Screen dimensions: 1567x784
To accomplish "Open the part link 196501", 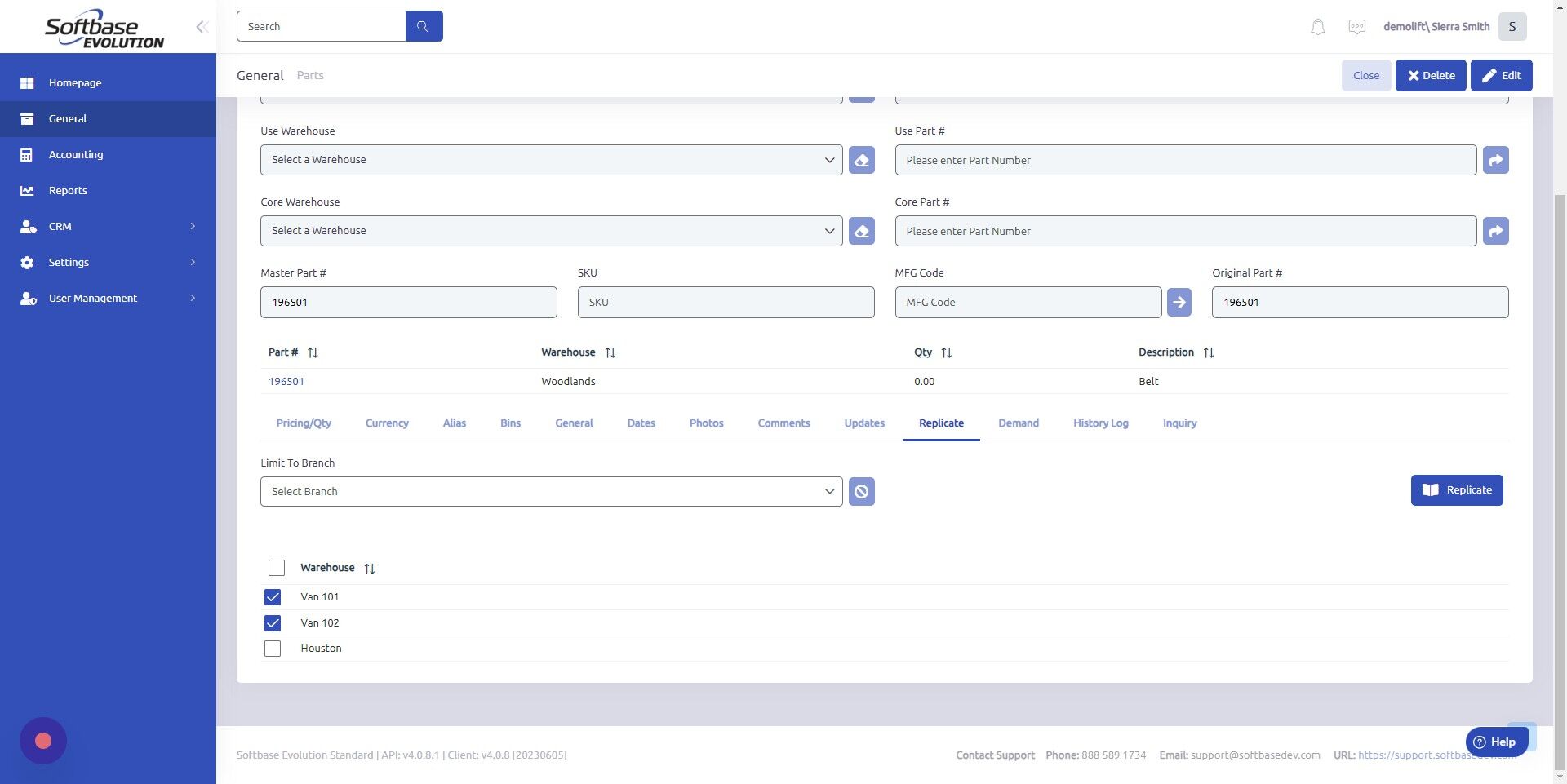I will pyautogui.click(x=286, y=381).
